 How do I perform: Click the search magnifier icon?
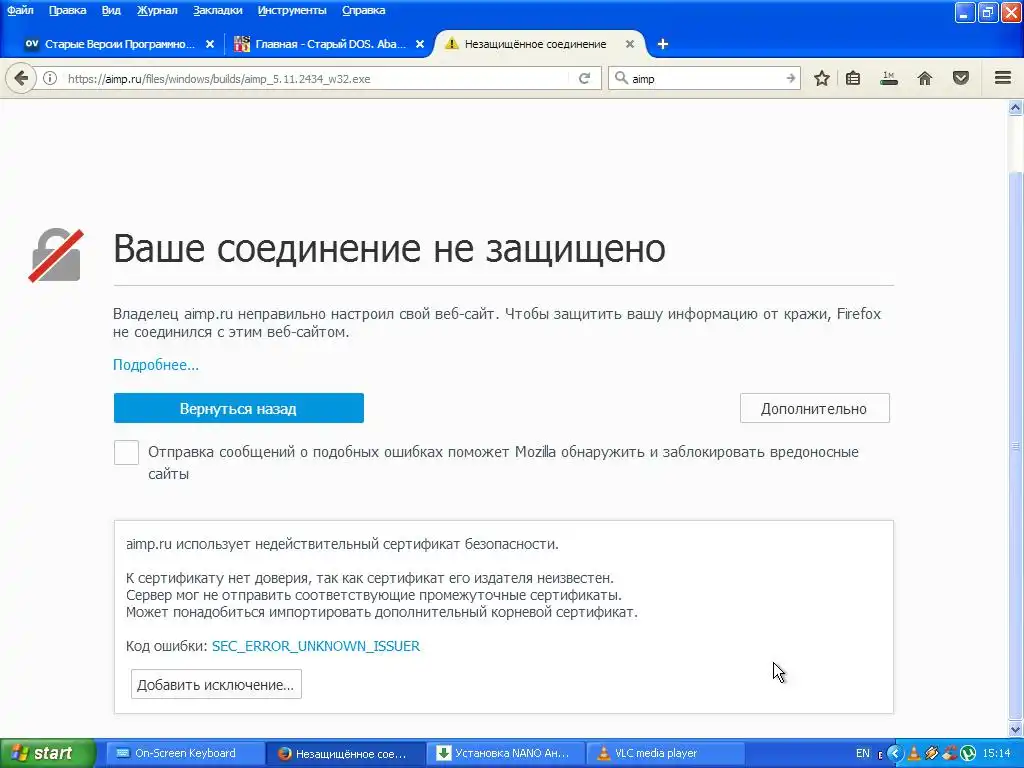[x=621, y=78]
